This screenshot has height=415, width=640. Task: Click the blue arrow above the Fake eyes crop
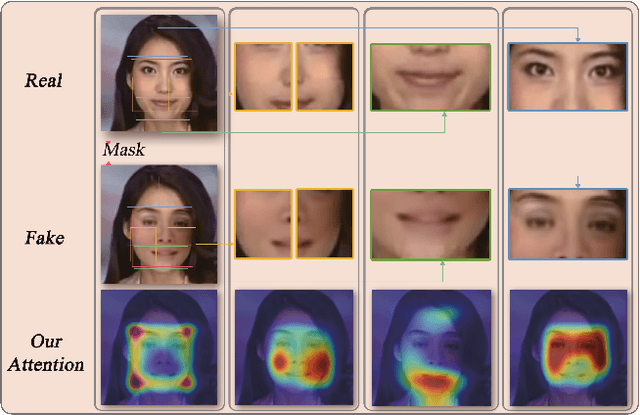click(578, 181)
